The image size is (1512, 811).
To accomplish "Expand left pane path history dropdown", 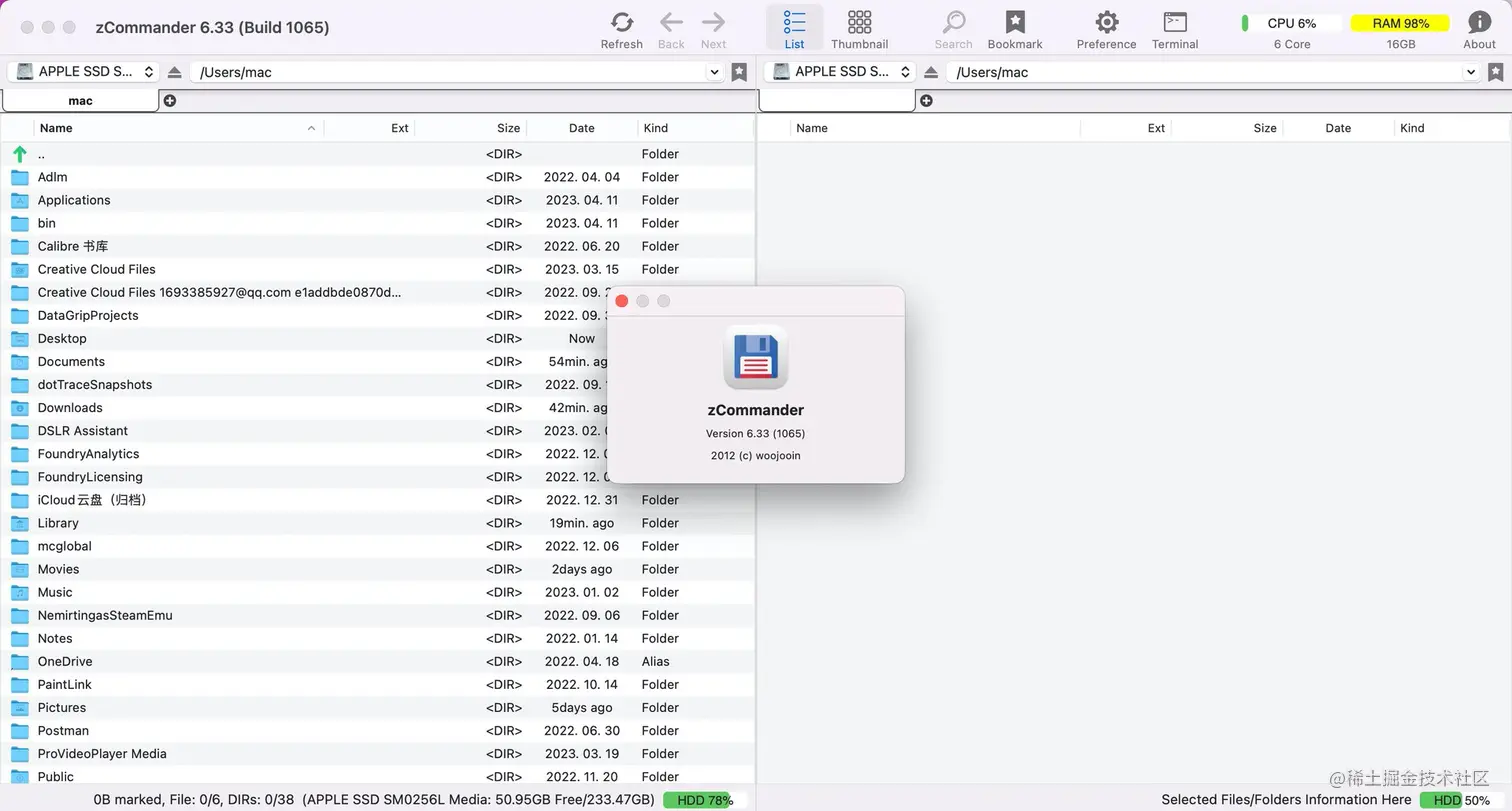I will [714, 72].
